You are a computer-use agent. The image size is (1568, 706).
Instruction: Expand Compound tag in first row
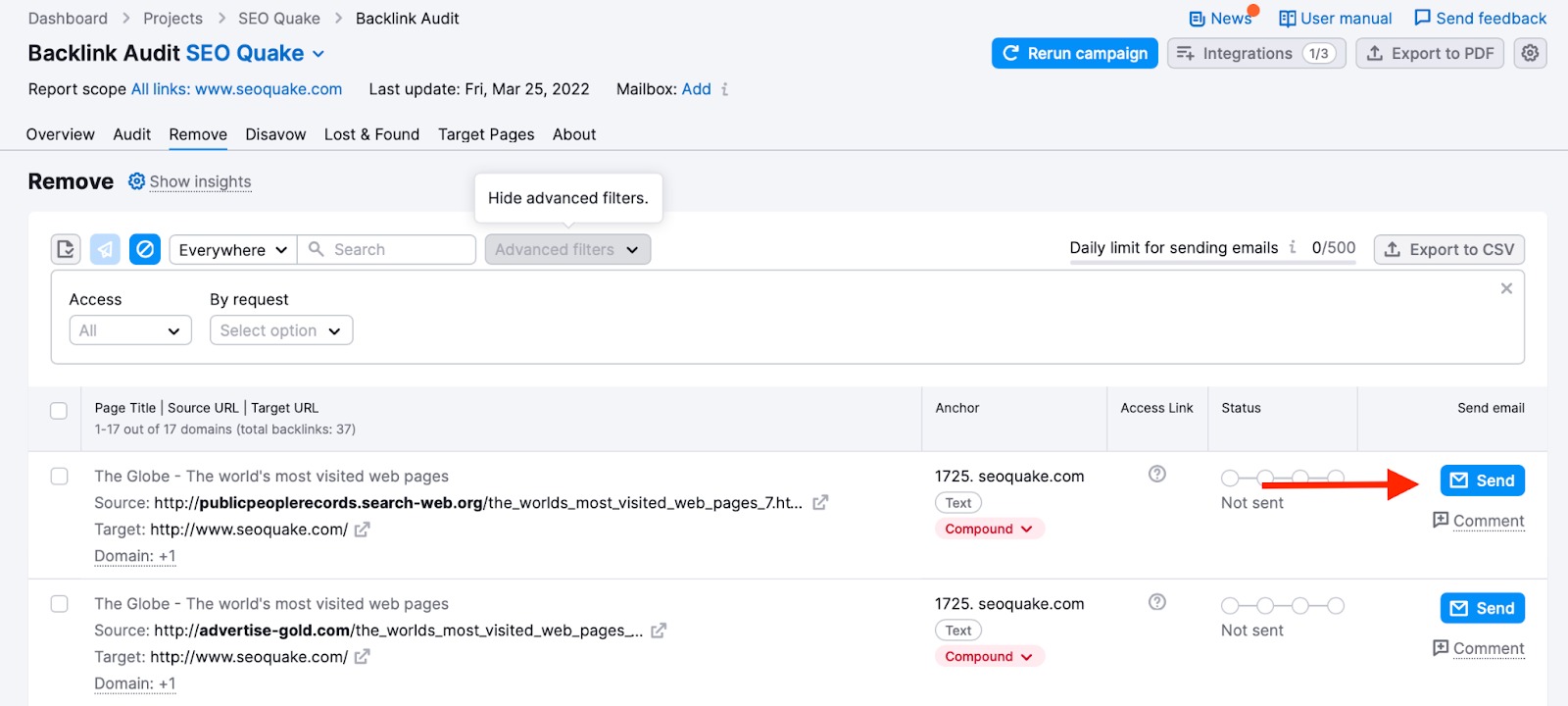(x=990, y=529)
